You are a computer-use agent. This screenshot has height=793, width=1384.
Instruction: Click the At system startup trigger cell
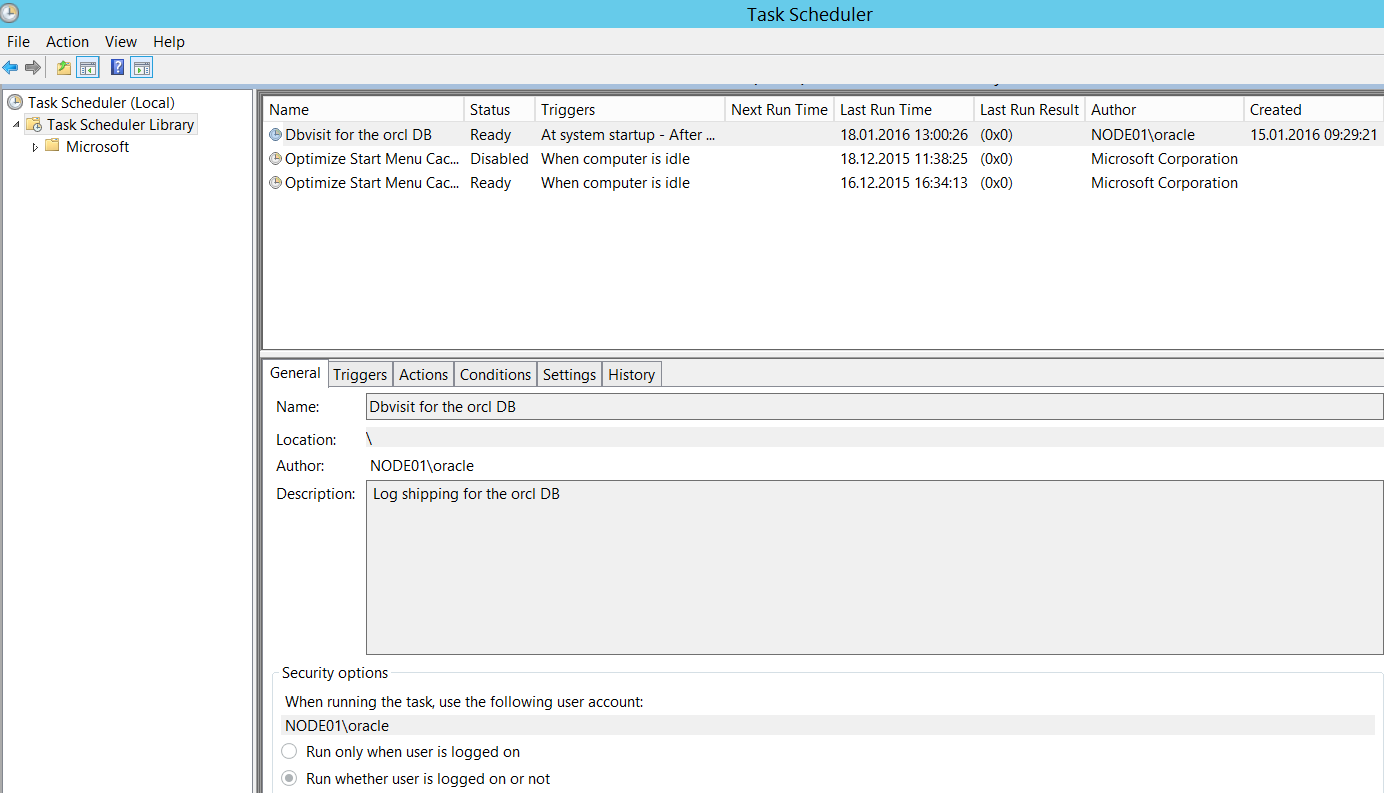[x=628, y=134]
